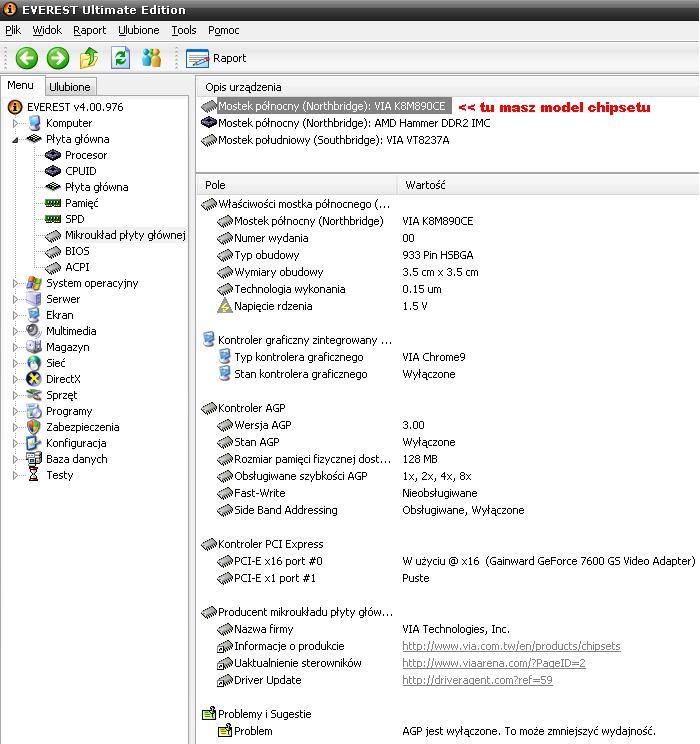Select Southbridge VIA VT8237A device row

click(x=325, y=140)
